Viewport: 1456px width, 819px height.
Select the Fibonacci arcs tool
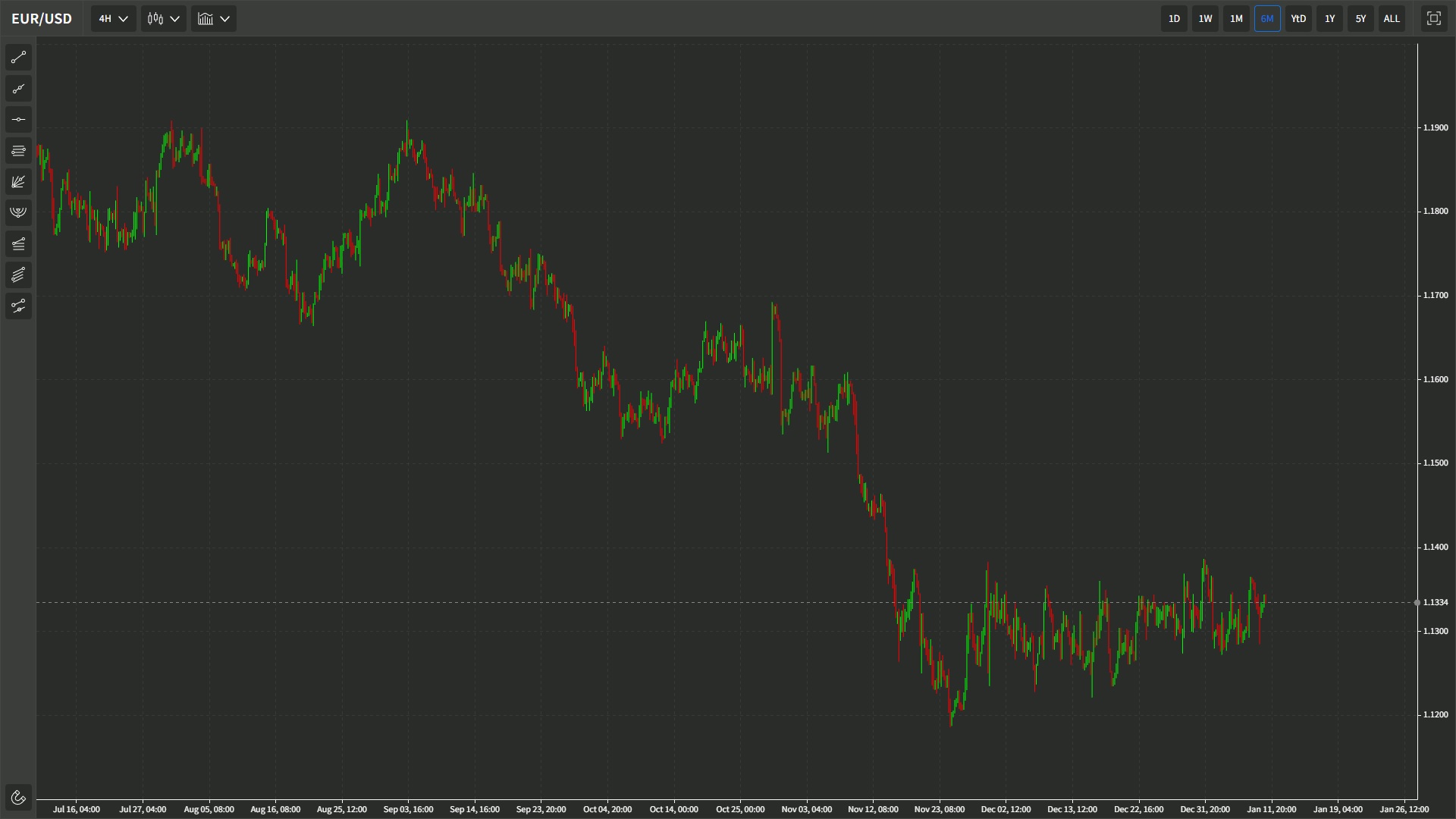(18, 212)
